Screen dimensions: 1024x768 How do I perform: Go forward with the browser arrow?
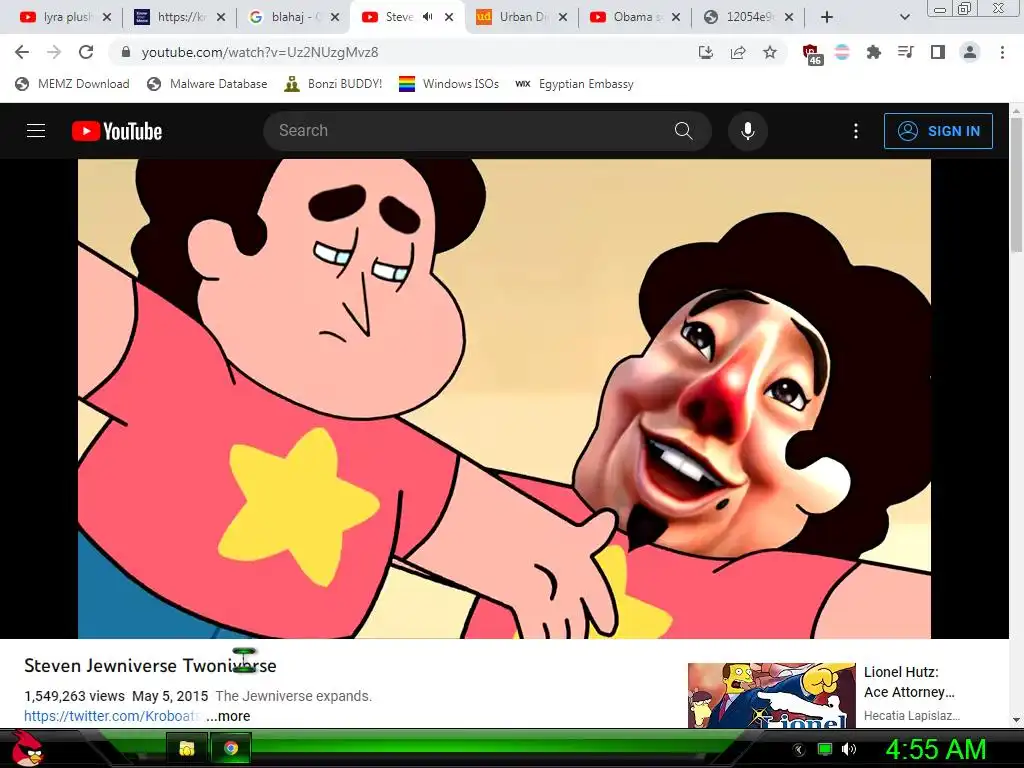[54, 52]
